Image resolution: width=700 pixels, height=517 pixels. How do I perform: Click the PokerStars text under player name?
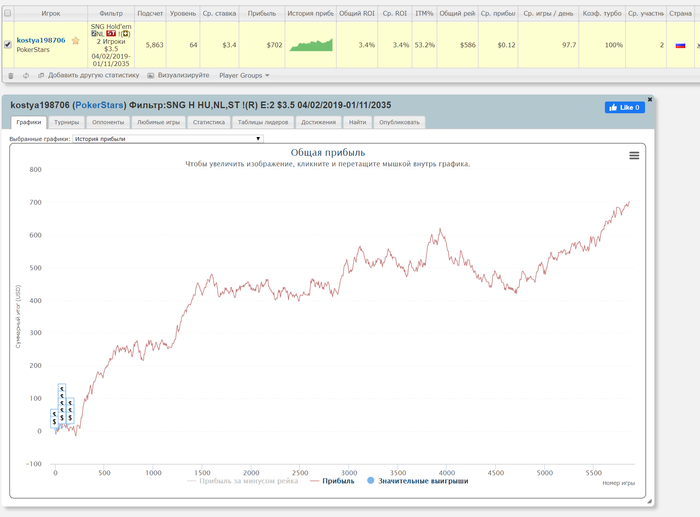33,50
